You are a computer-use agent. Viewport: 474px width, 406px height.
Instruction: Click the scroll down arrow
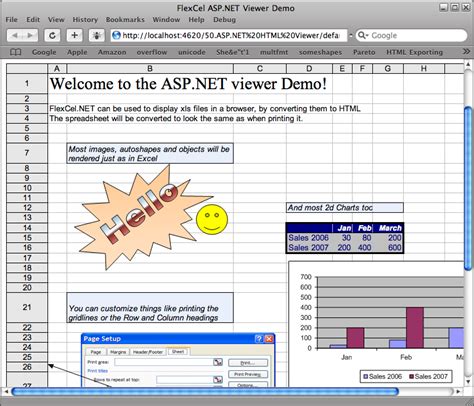coord(468,382)
